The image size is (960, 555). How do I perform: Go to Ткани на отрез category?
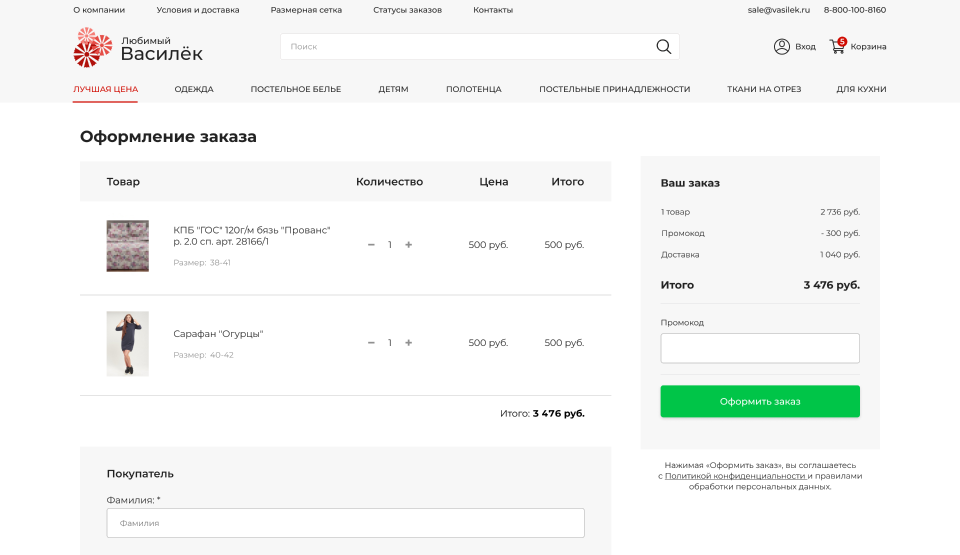pos(764,89)
